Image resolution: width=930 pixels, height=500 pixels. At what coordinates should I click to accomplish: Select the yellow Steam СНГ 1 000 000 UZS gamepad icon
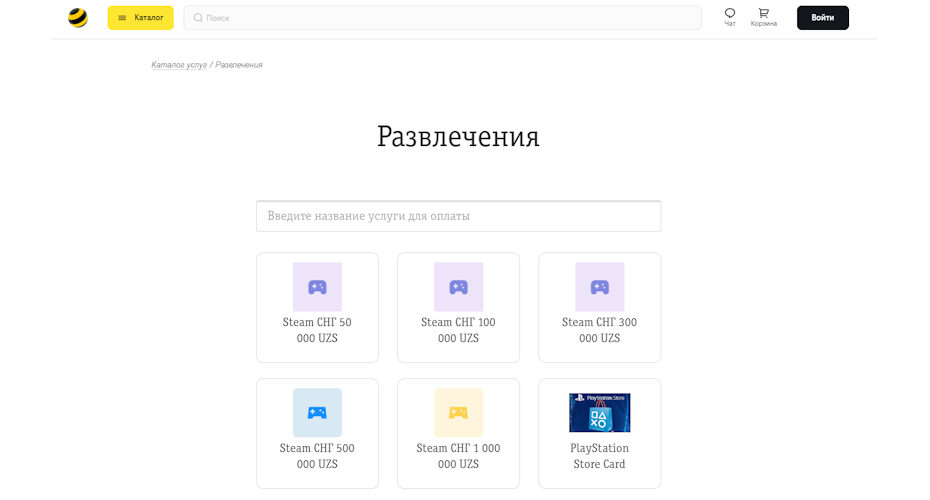coord(458,413)
